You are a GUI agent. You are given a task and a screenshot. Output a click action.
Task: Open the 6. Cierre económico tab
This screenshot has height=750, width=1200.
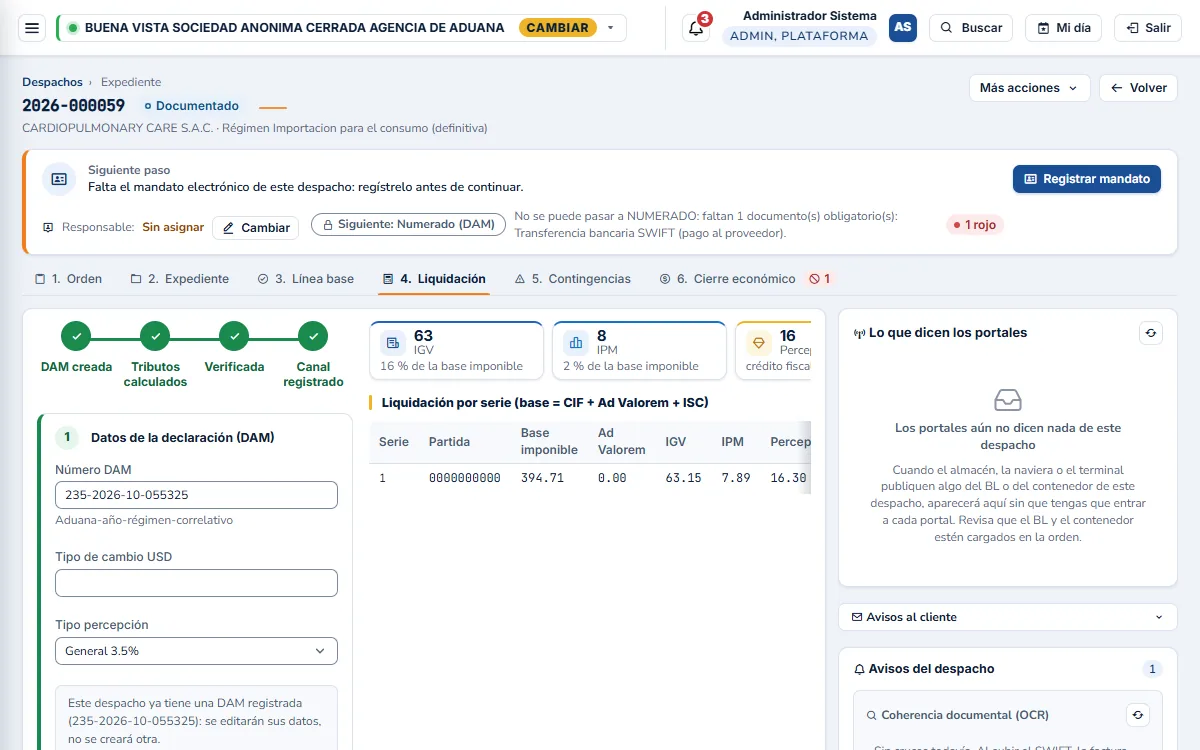pos(745,279)
